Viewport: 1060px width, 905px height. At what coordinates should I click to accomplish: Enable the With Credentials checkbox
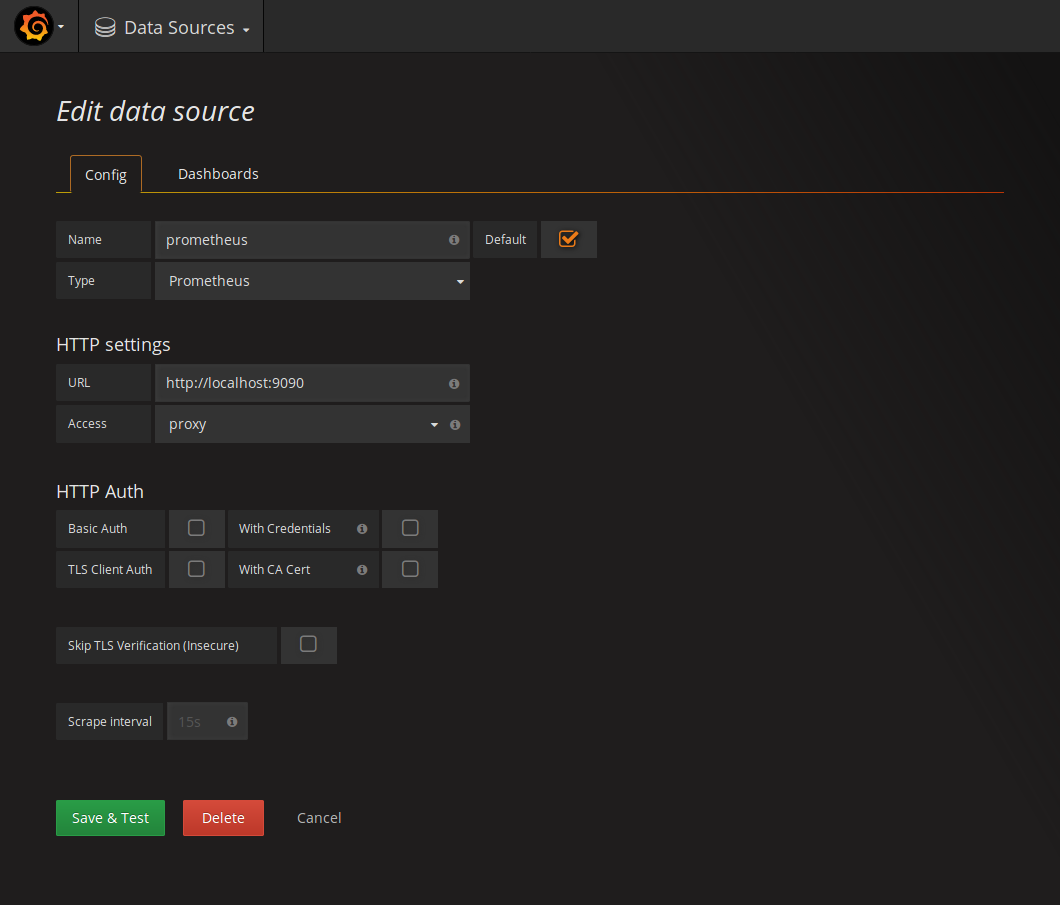click(410, 528)
